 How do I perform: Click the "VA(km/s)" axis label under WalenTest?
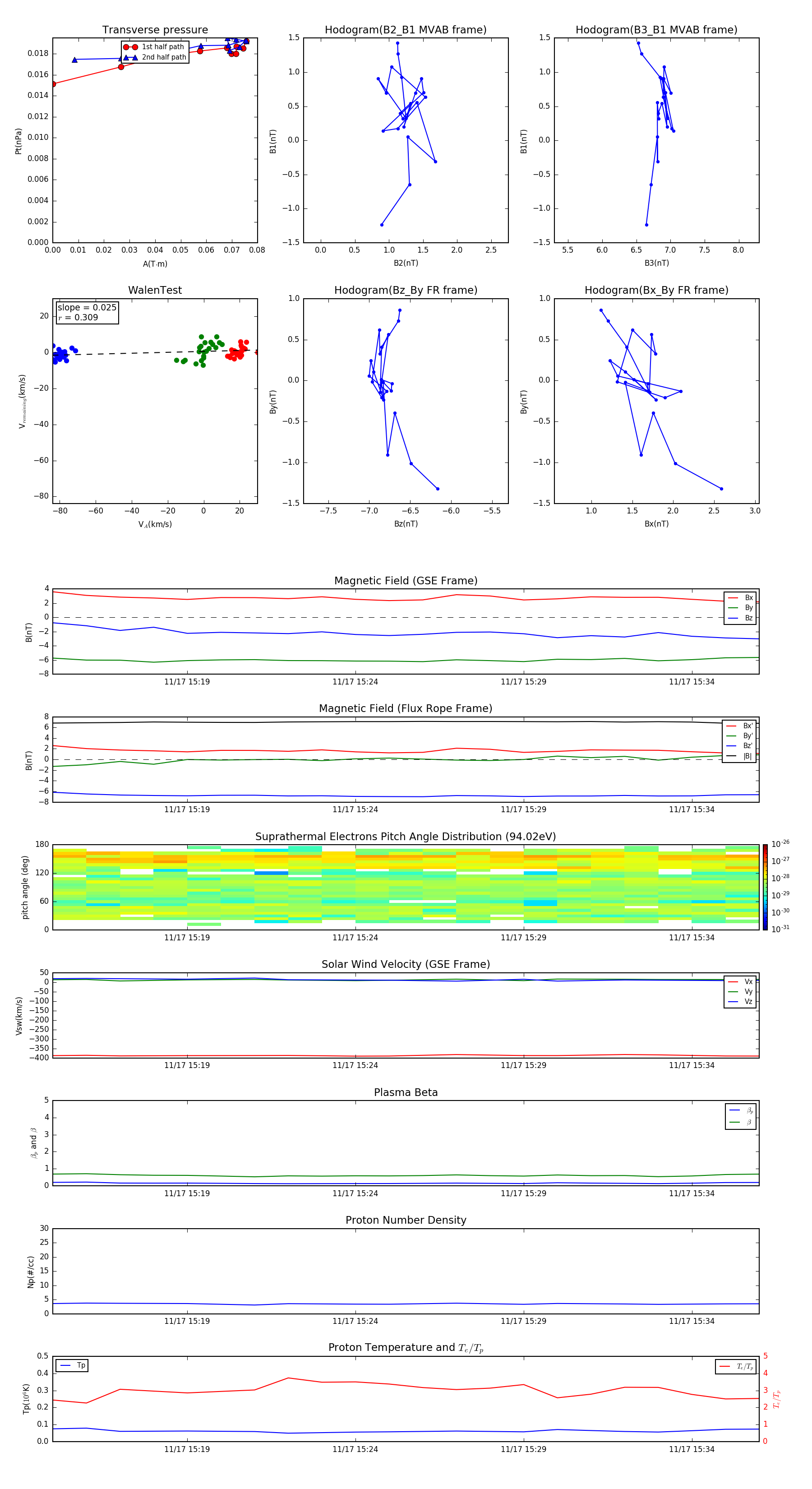pyautogui.click(x=155, y=524)
